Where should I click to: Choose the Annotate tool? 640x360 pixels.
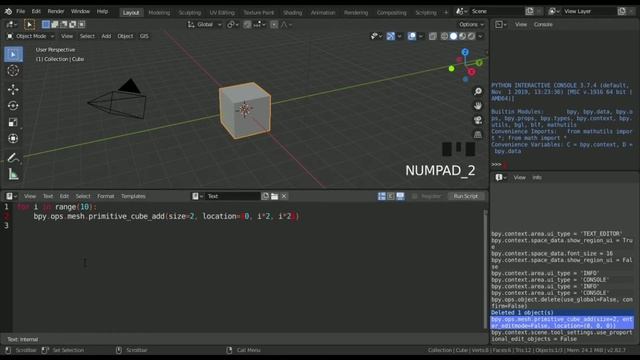(x=13, y=158)
